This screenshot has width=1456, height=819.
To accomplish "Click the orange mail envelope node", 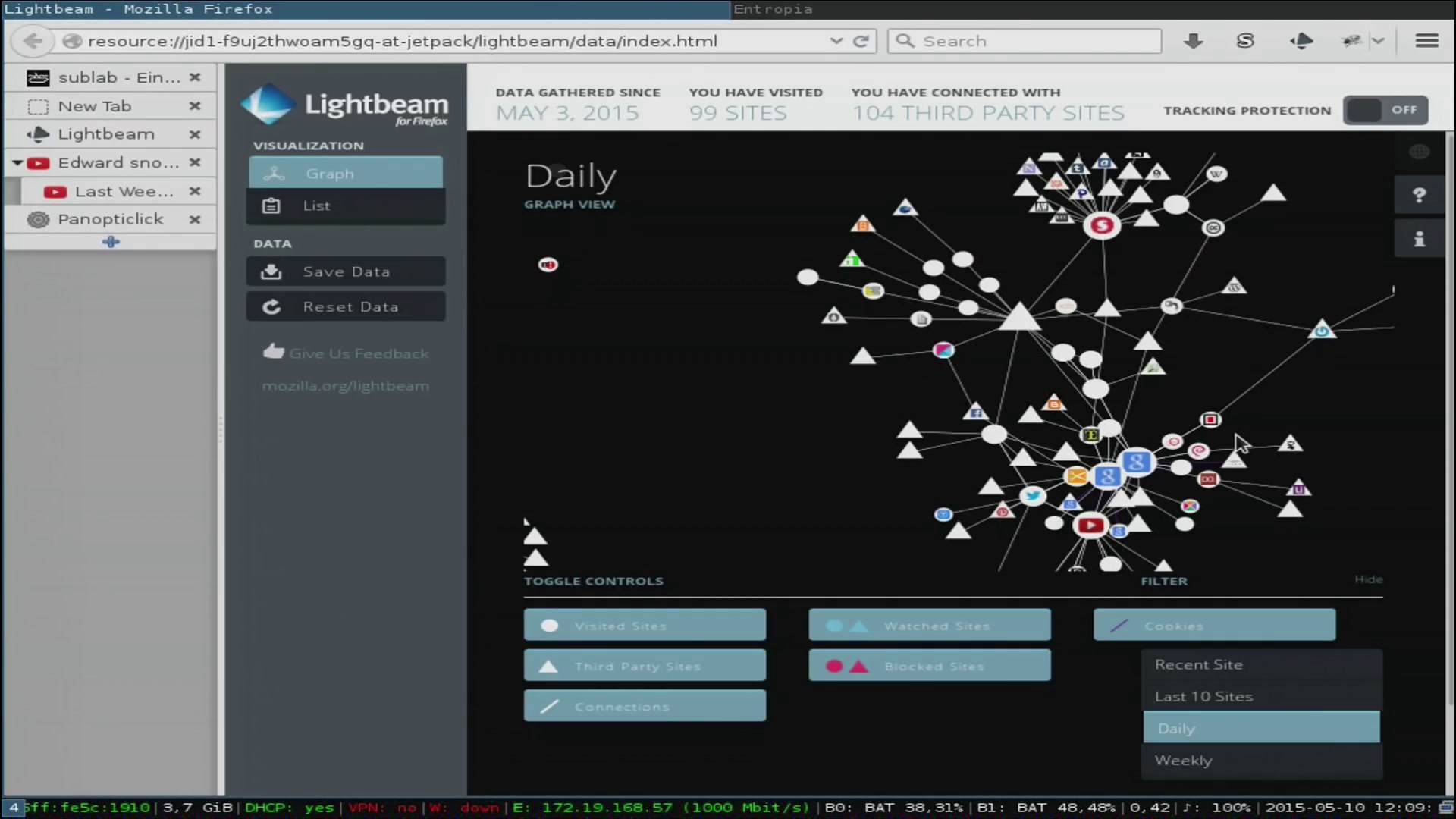I will click(x=1077, y=476).
